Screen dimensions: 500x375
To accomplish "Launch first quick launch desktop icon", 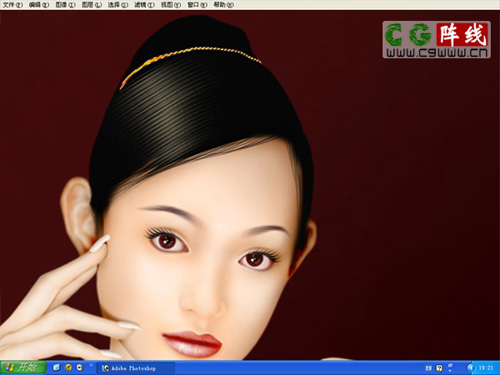I will point(56,367).
